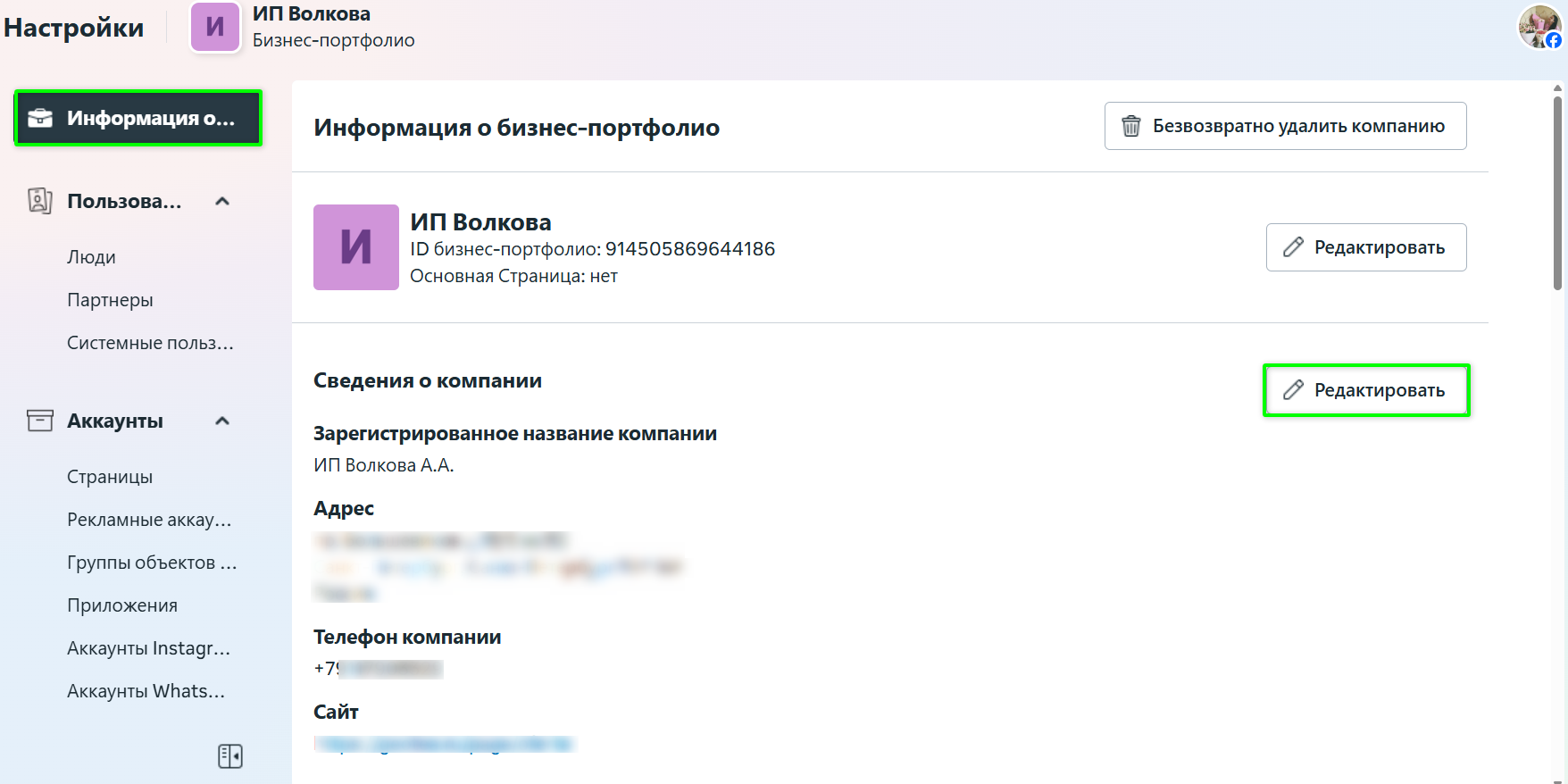Image resolution: width=1568 pixels, height=784 pixels.
Task: Collapse the Аккаунты section chevron
Action: [x=222, y=421]
